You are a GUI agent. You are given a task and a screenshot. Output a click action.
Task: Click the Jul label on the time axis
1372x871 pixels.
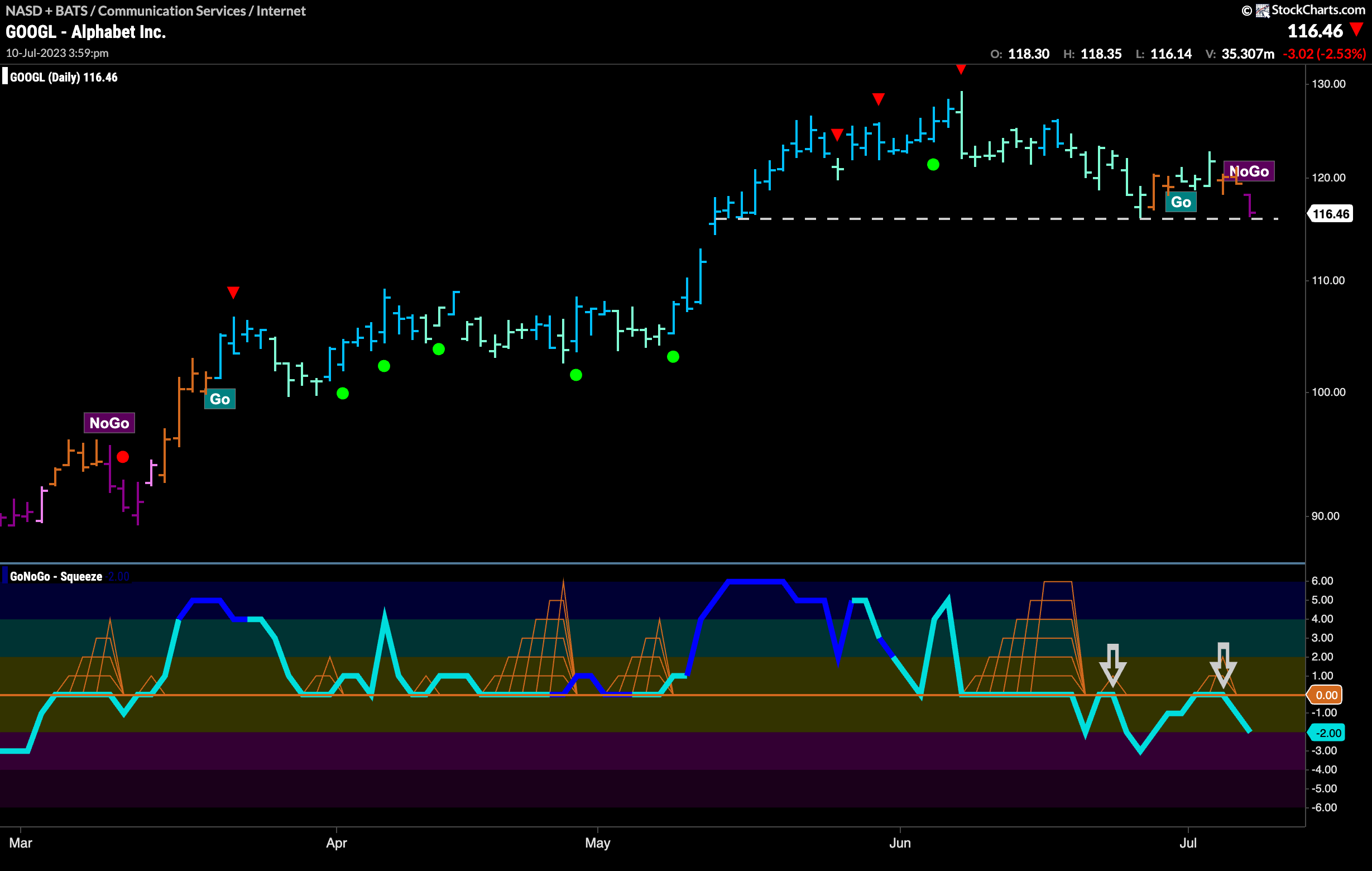pos(1188,843)
